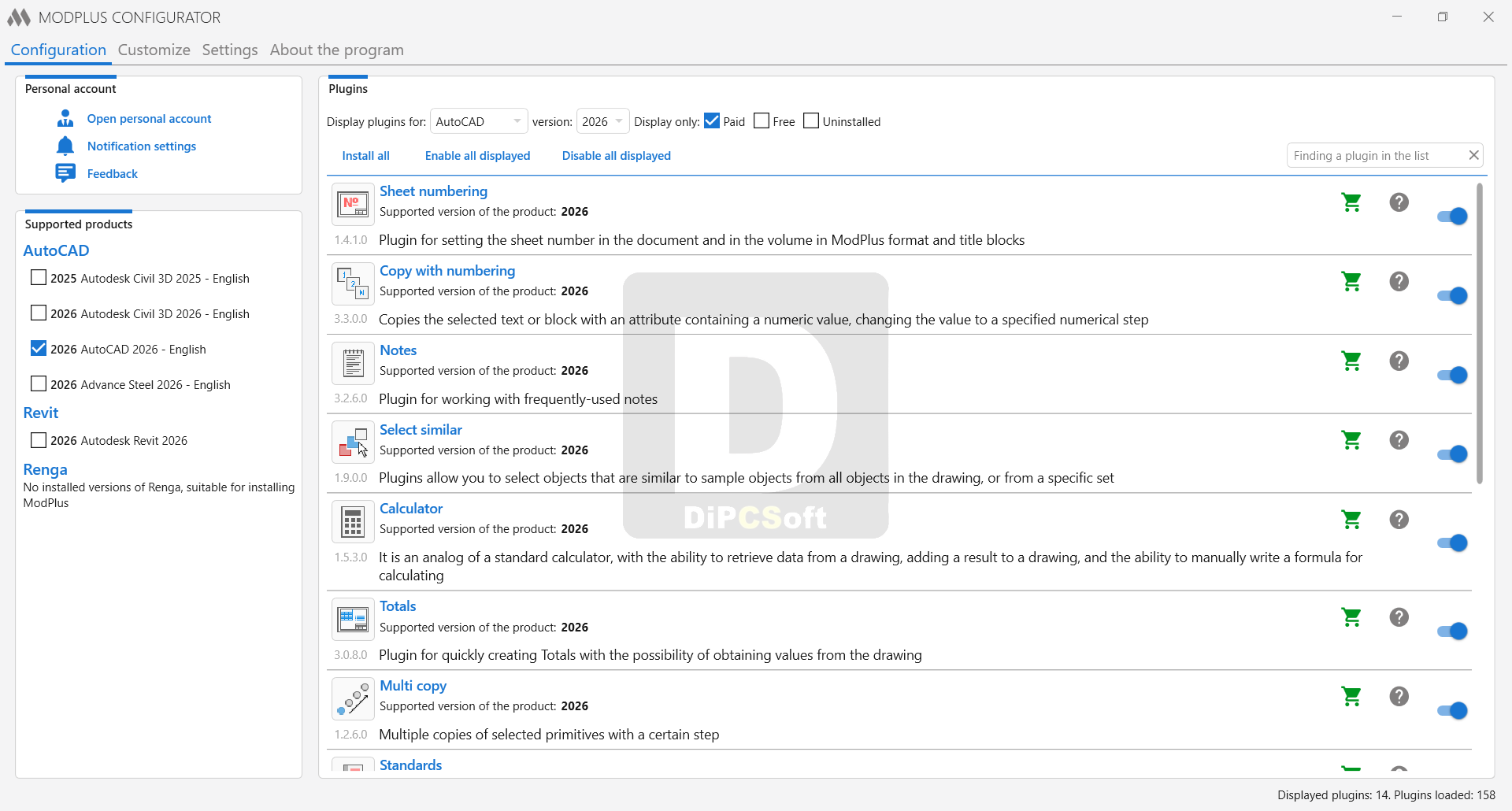
Task: Open help for Calculator plugin
Action: point(1399,520)
